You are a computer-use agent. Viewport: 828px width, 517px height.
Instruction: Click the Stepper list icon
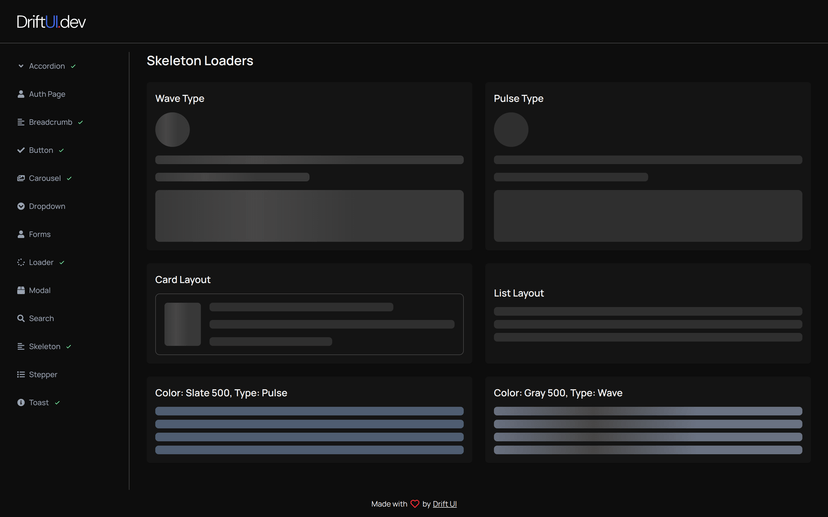21,374
